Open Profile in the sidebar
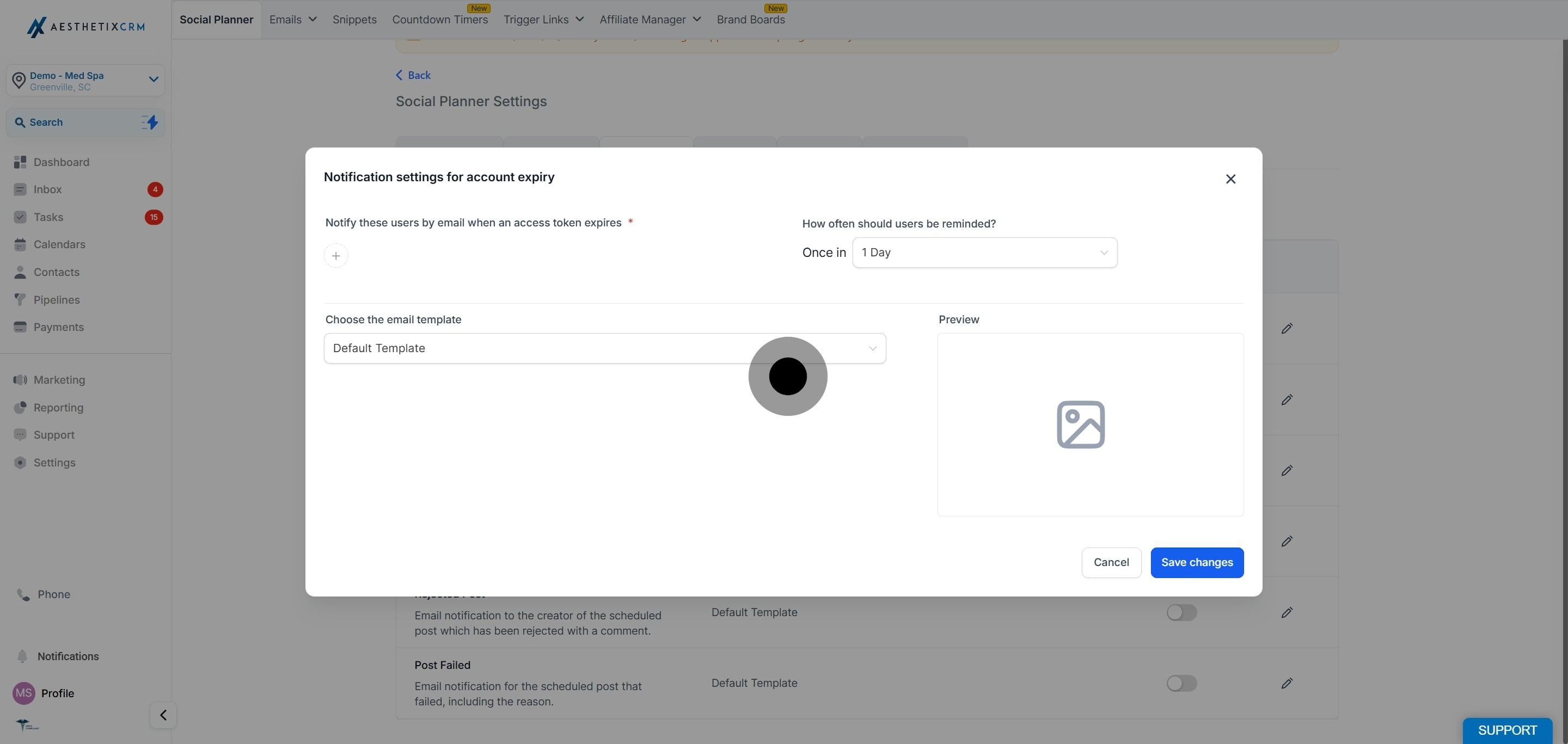 point(57,693)
